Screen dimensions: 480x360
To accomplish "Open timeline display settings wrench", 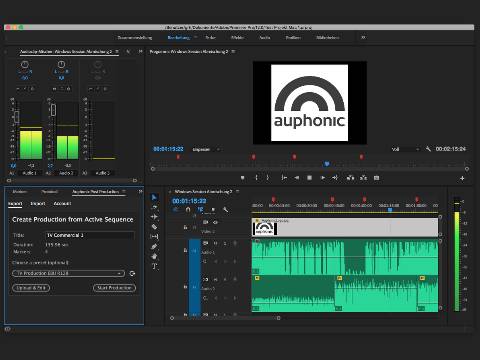I will 226,210.
